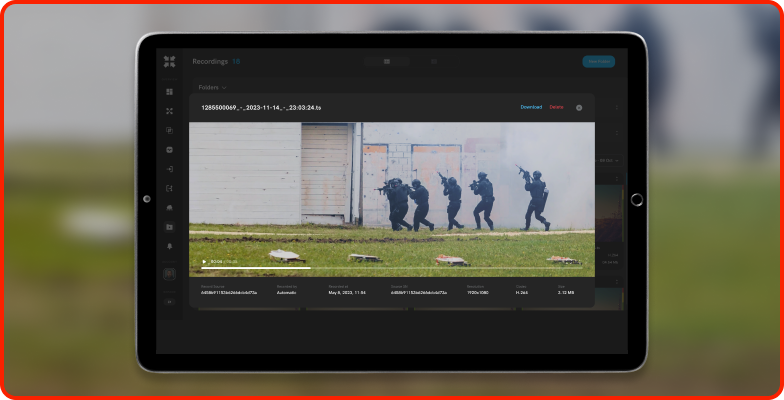The width and height of the screenshot is (784, 400).
Task: Switch to list view toggle
Action: (387, 62)
